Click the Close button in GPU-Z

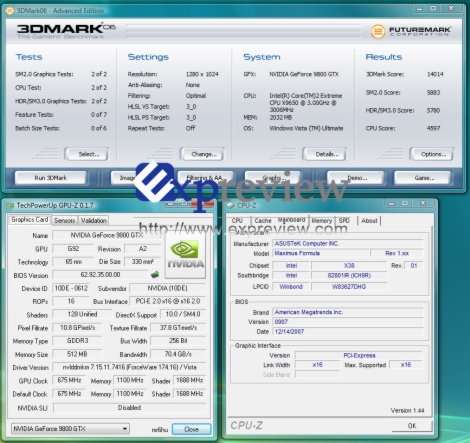[x=192, y=429]
